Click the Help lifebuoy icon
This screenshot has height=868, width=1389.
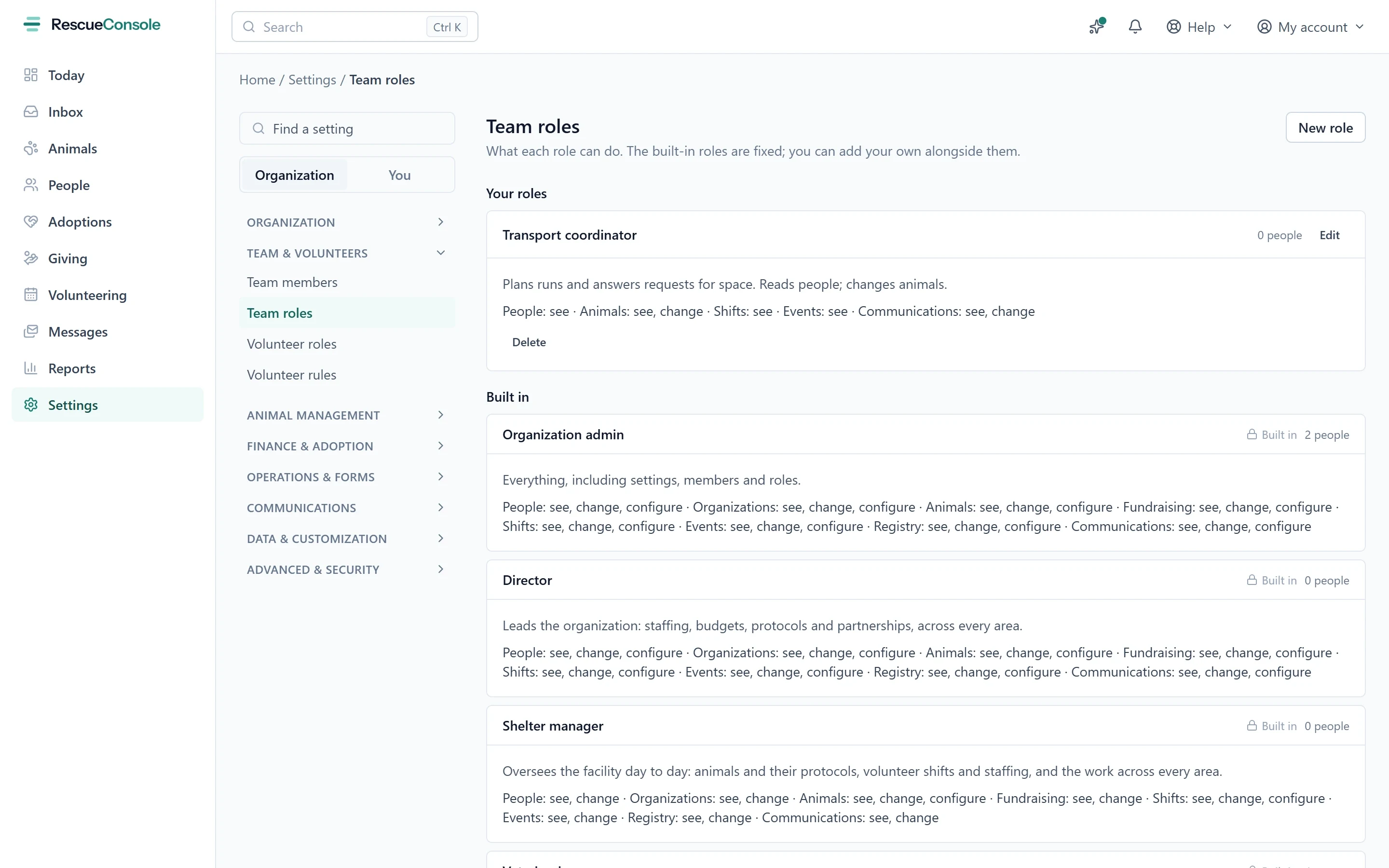pyautogui.click(x=1174, y=27)
